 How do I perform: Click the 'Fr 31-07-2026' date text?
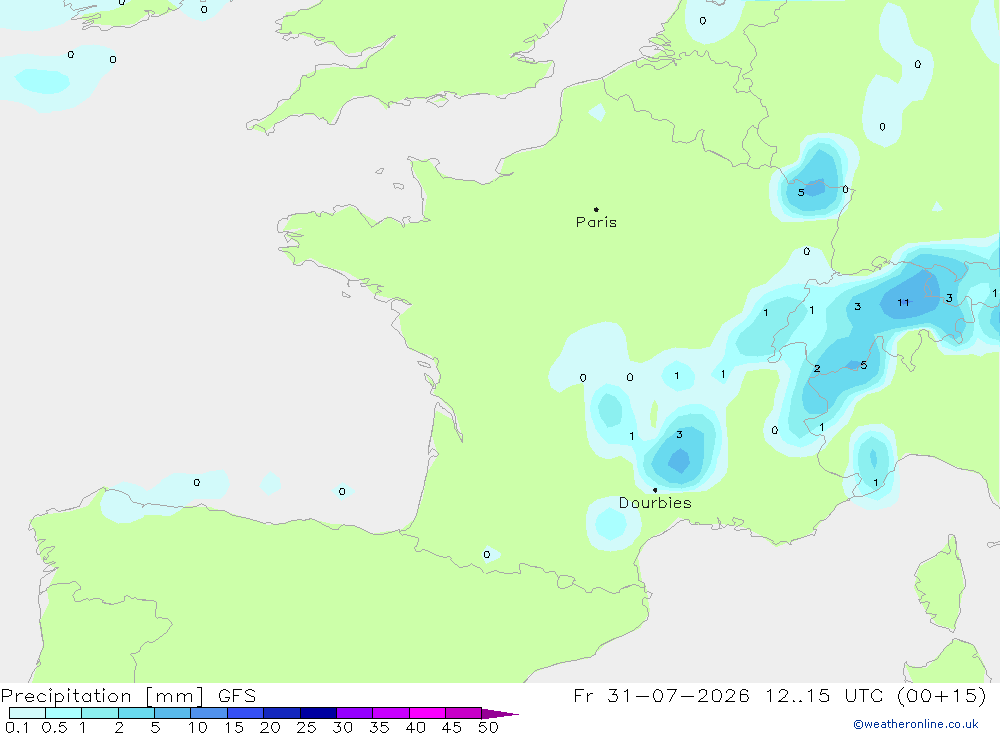[661, 695]
